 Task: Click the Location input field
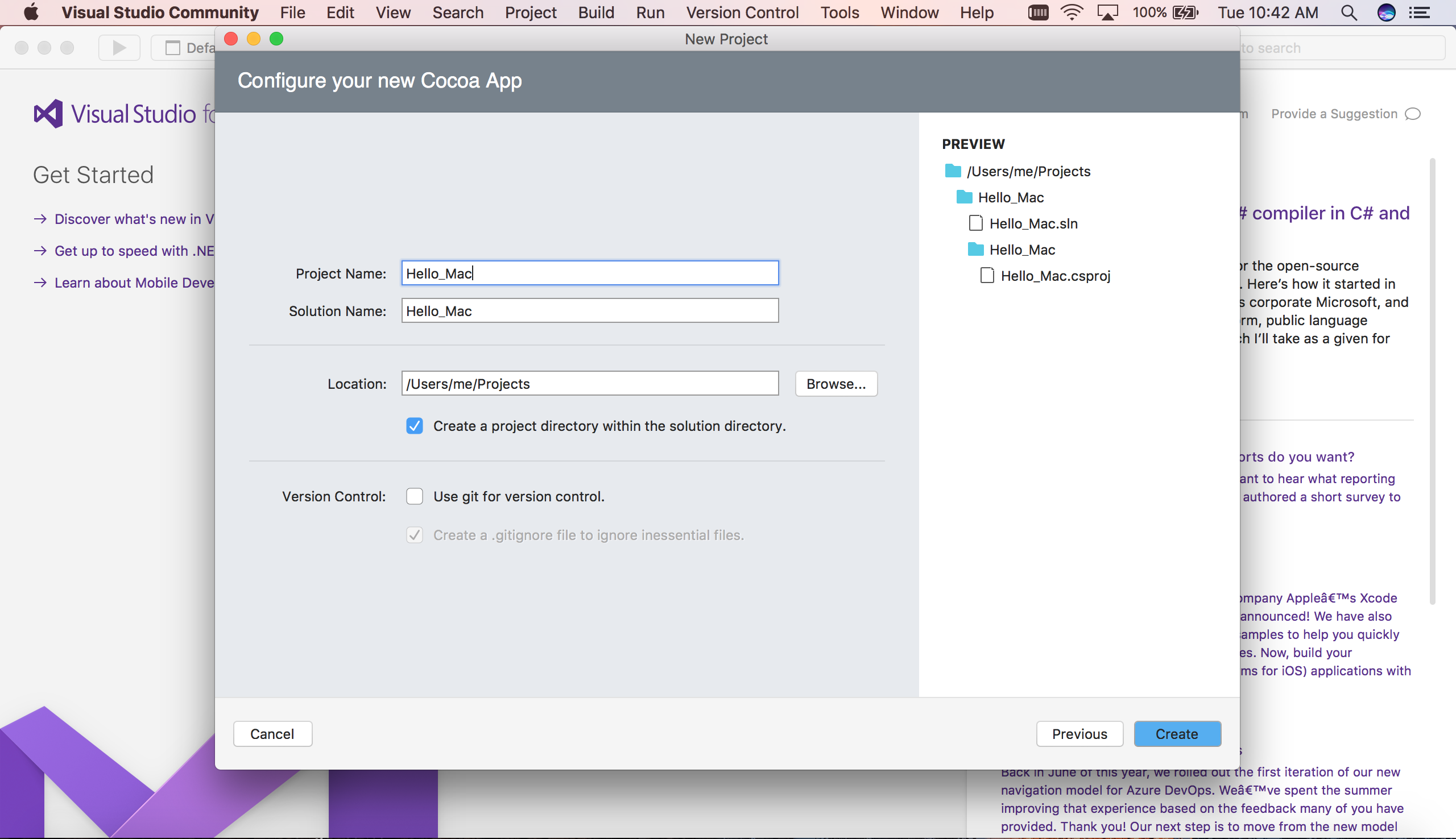click(x=590, y=383)
